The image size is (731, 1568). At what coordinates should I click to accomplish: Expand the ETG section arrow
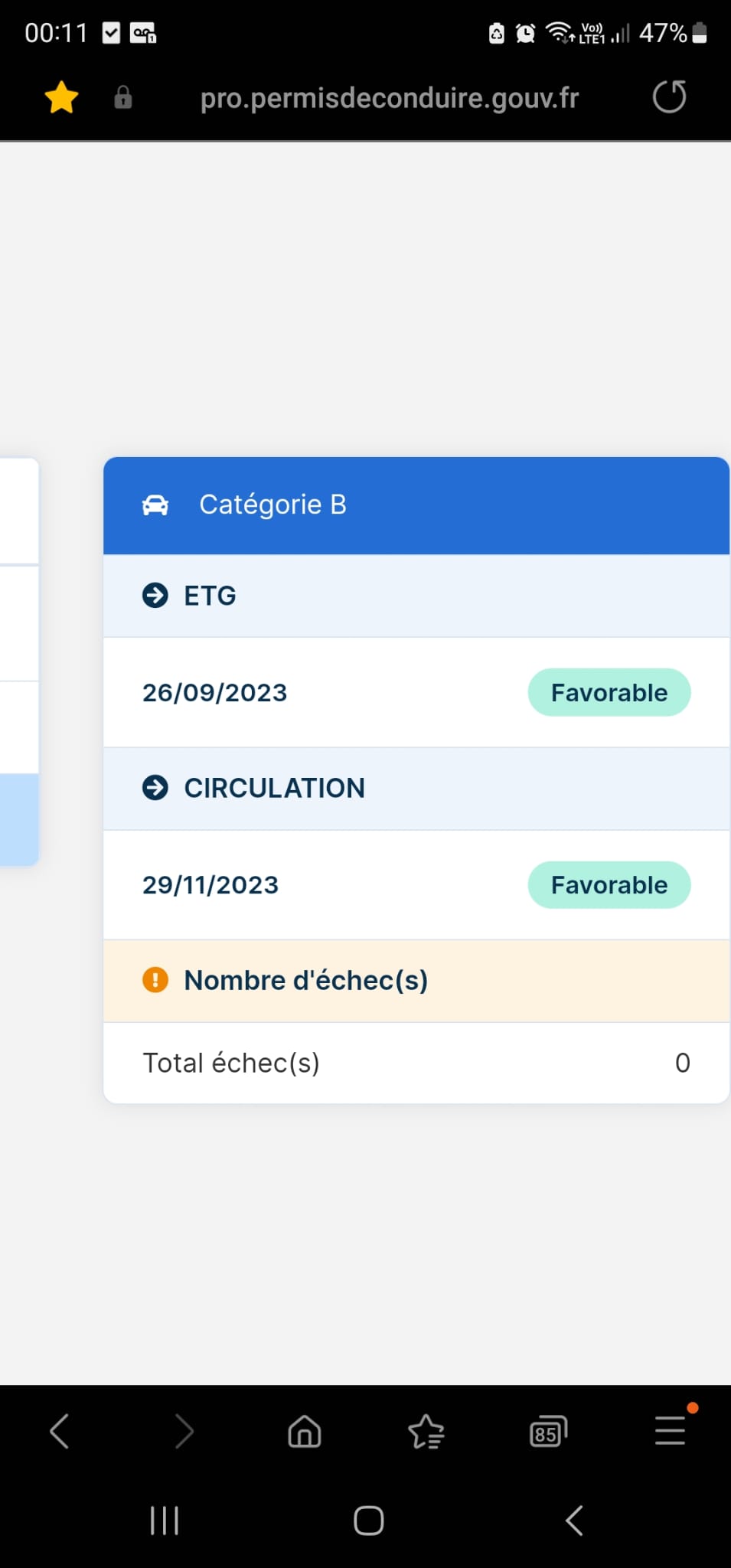[155, 596]
